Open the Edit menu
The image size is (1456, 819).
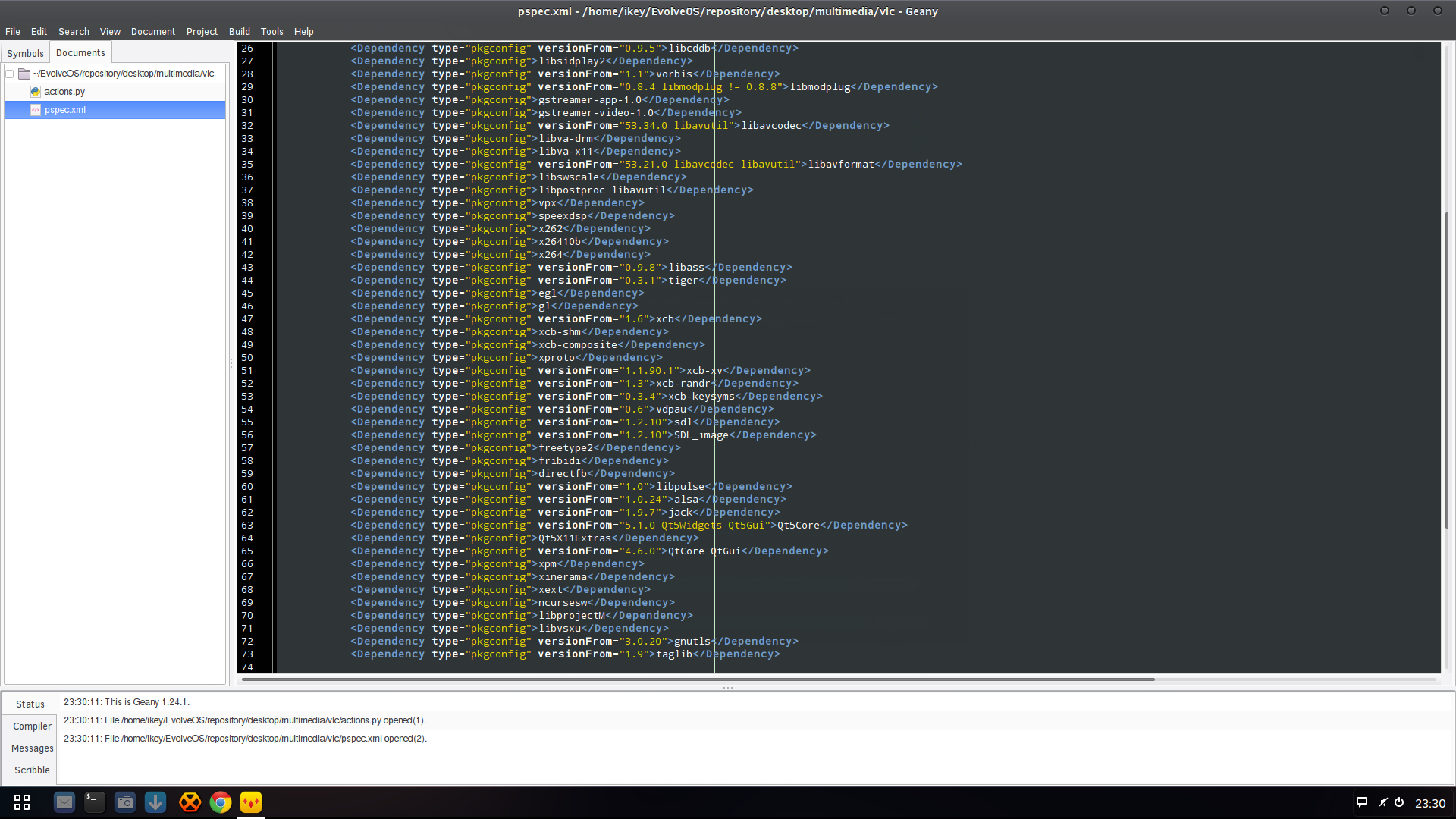(39, 32)
